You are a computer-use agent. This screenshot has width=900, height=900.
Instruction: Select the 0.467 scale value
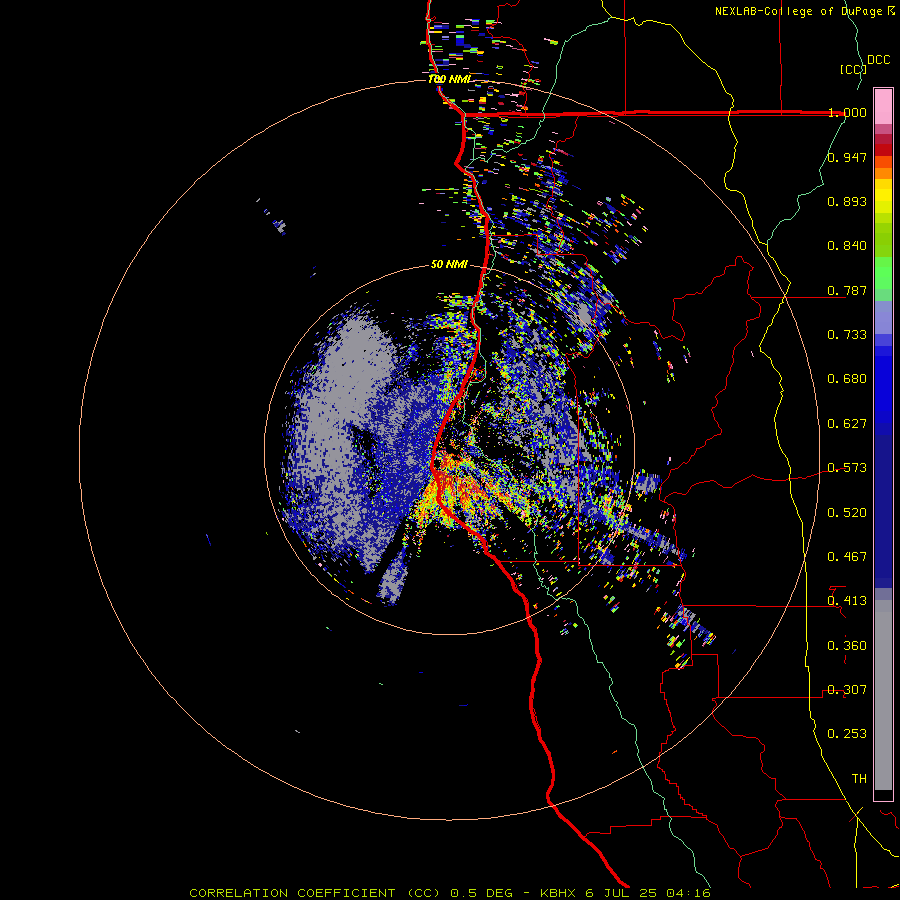[847, 557]
